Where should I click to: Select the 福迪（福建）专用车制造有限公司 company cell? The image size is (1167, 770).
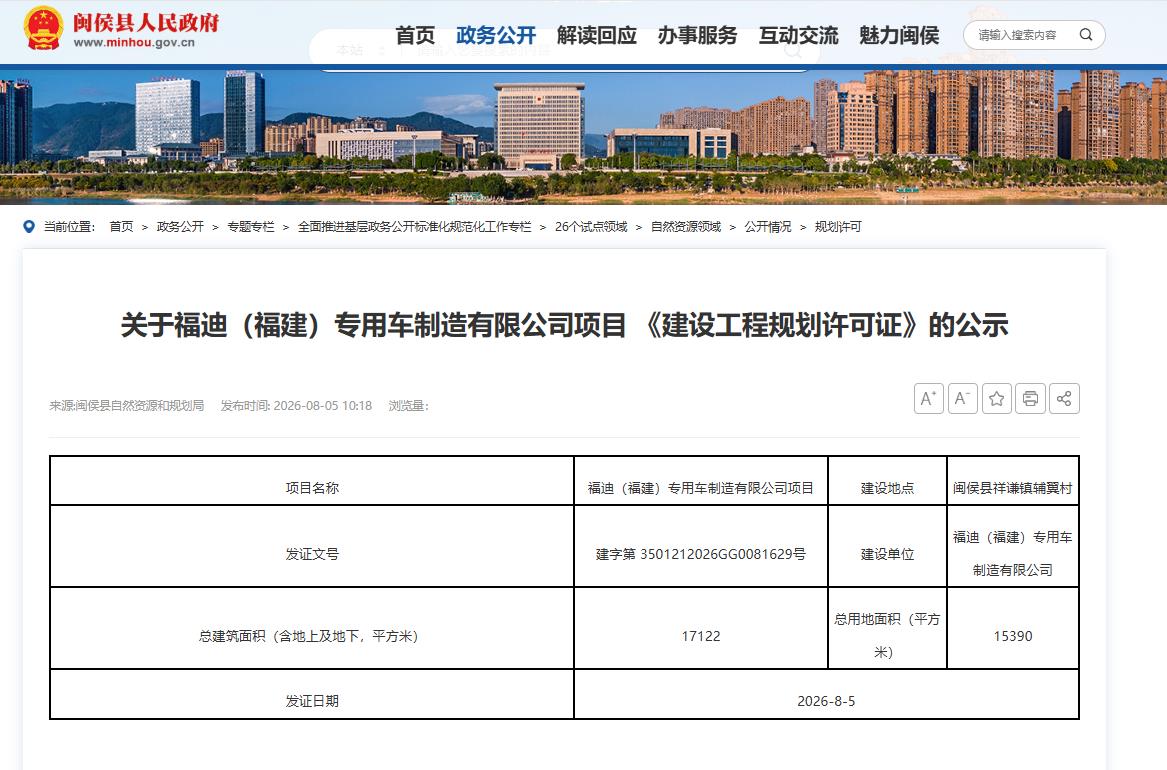[1013, 546]
